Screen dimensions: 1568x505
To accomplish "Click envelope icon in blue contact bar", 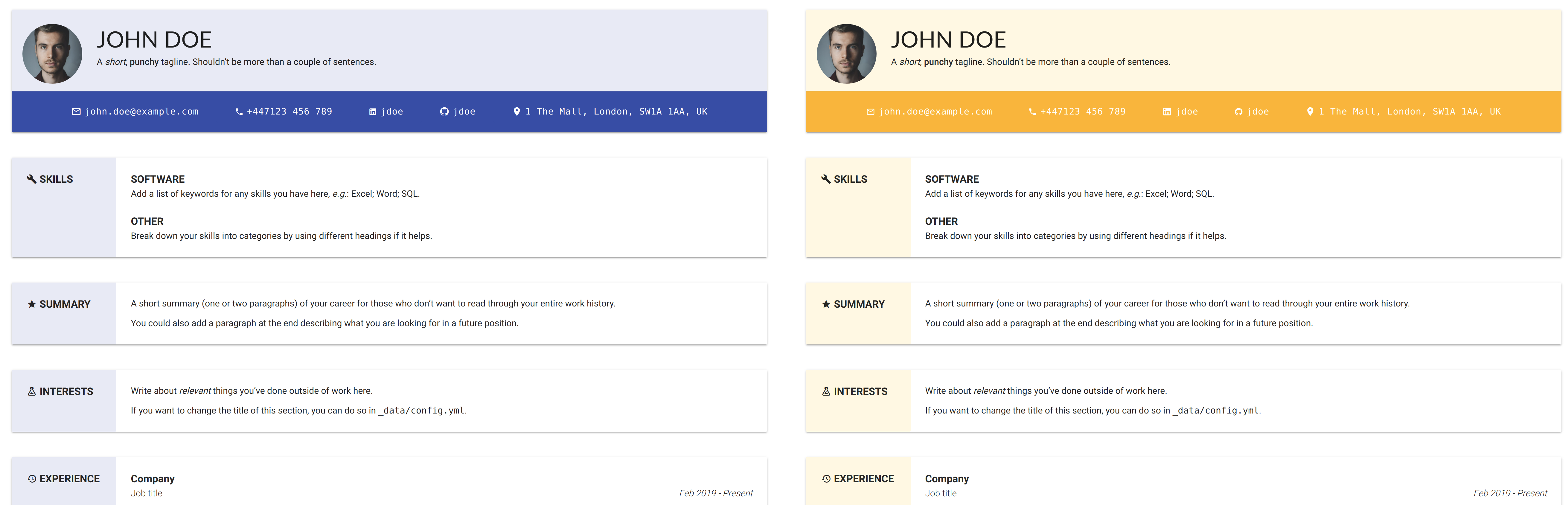I will [x=76, y=112].
